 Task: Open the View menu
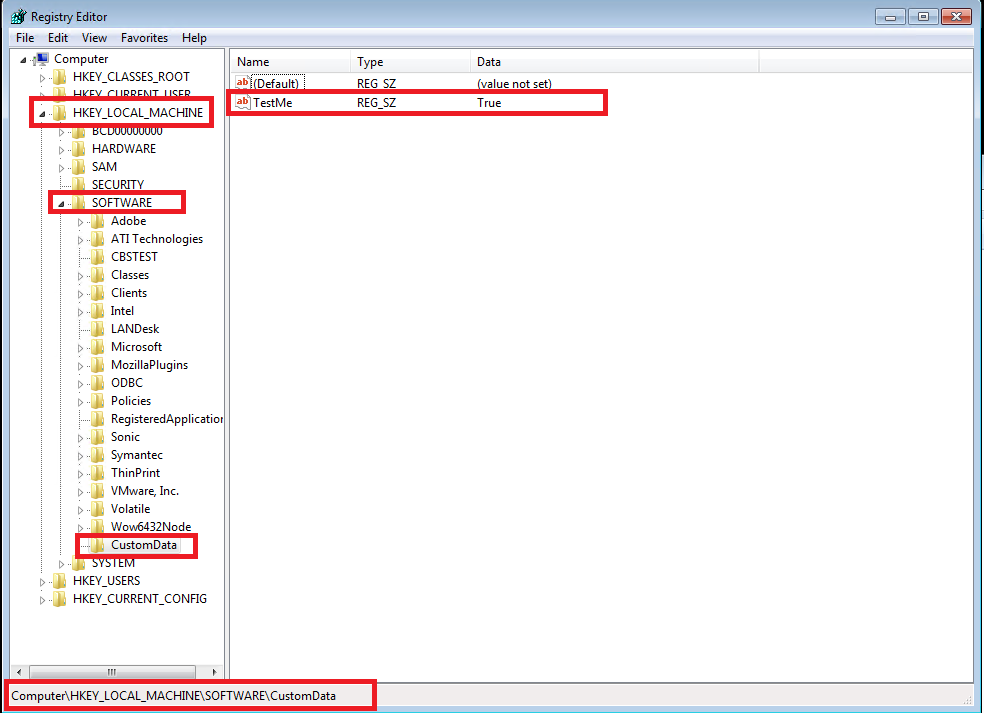(93, 37)
